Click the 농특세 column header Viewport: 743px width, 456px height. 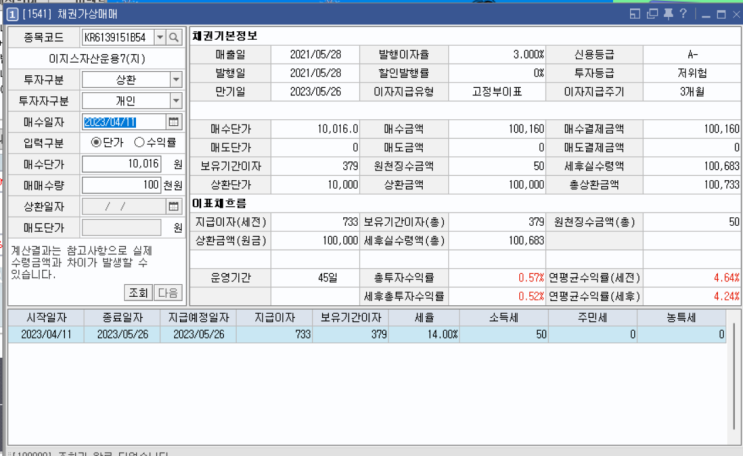pyautogui.click(x=681, y=318)
